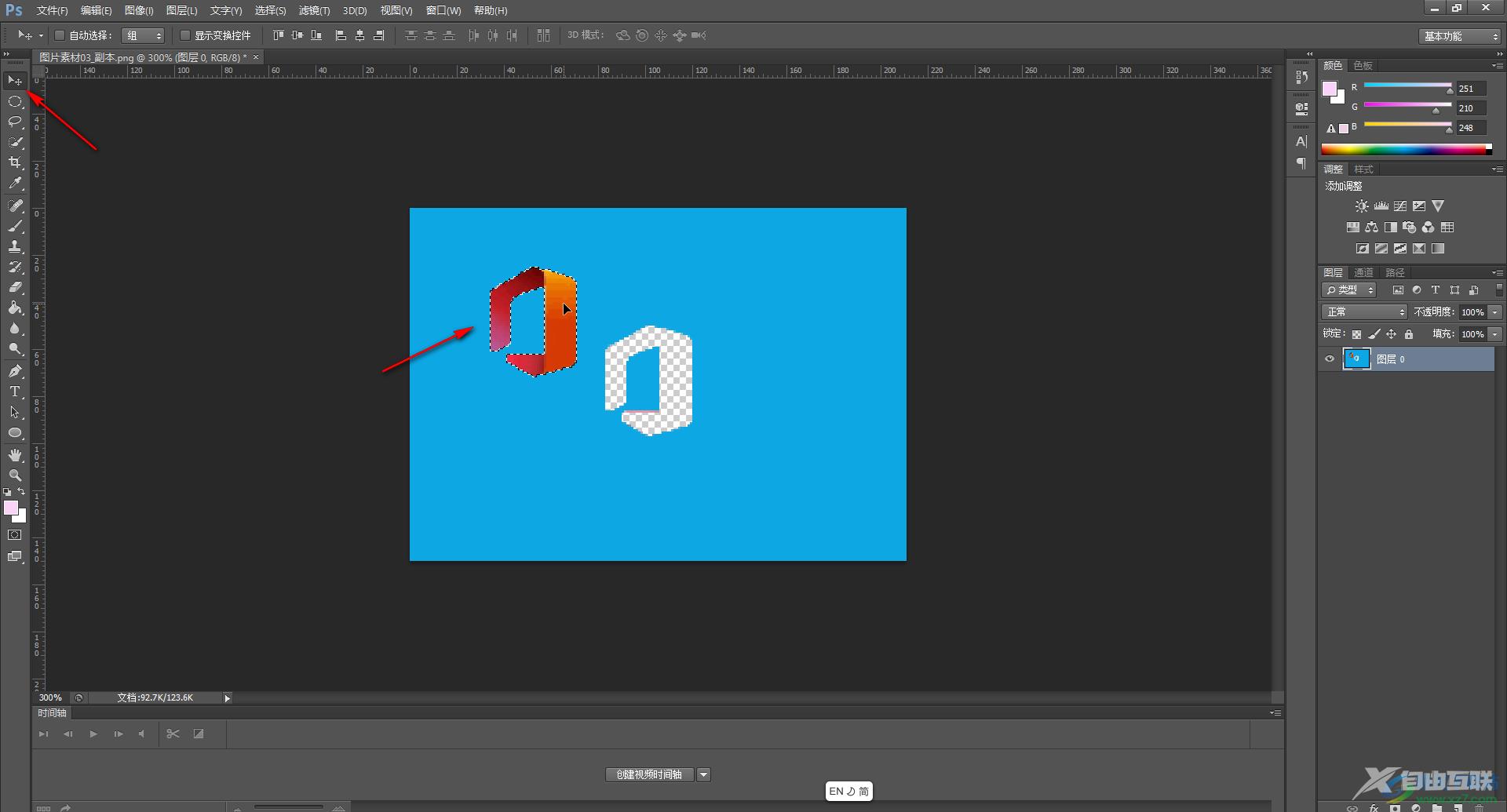This screenshot has width=1507, height=812.
Task: Open the 类型 layer filter dropdown
Action: click(1350, 290)
